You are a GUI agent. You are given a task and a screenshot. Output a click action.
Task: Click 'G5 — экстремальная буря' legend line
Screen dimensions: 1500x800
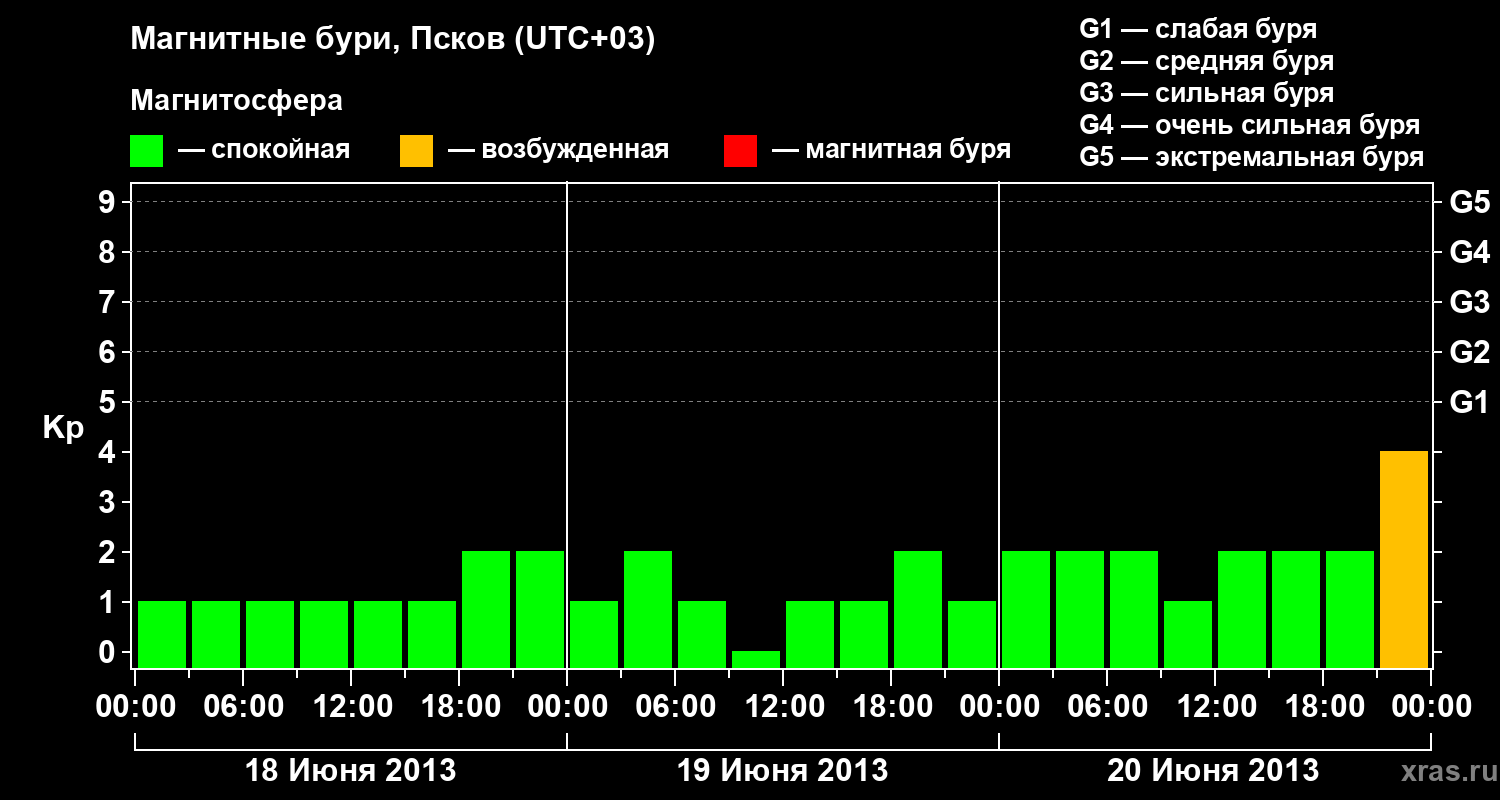1252,157
